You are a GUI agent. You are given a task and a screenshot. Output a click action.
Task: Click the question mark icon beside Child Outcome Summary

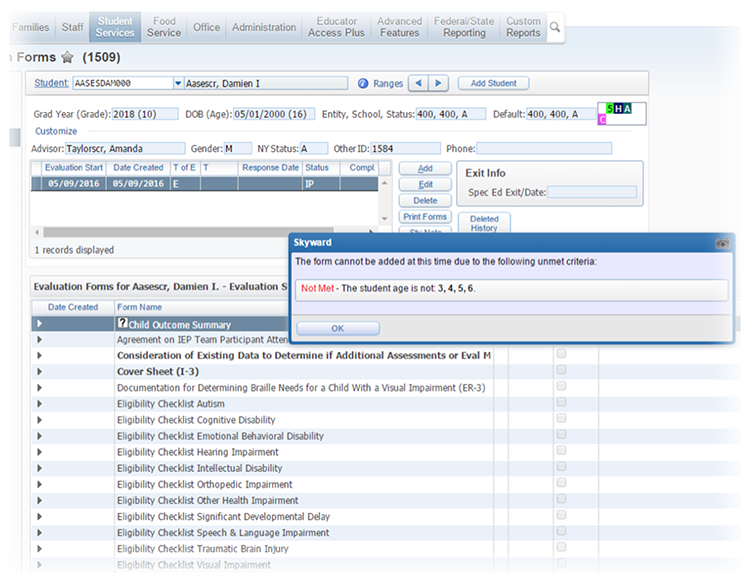[122, 323]
